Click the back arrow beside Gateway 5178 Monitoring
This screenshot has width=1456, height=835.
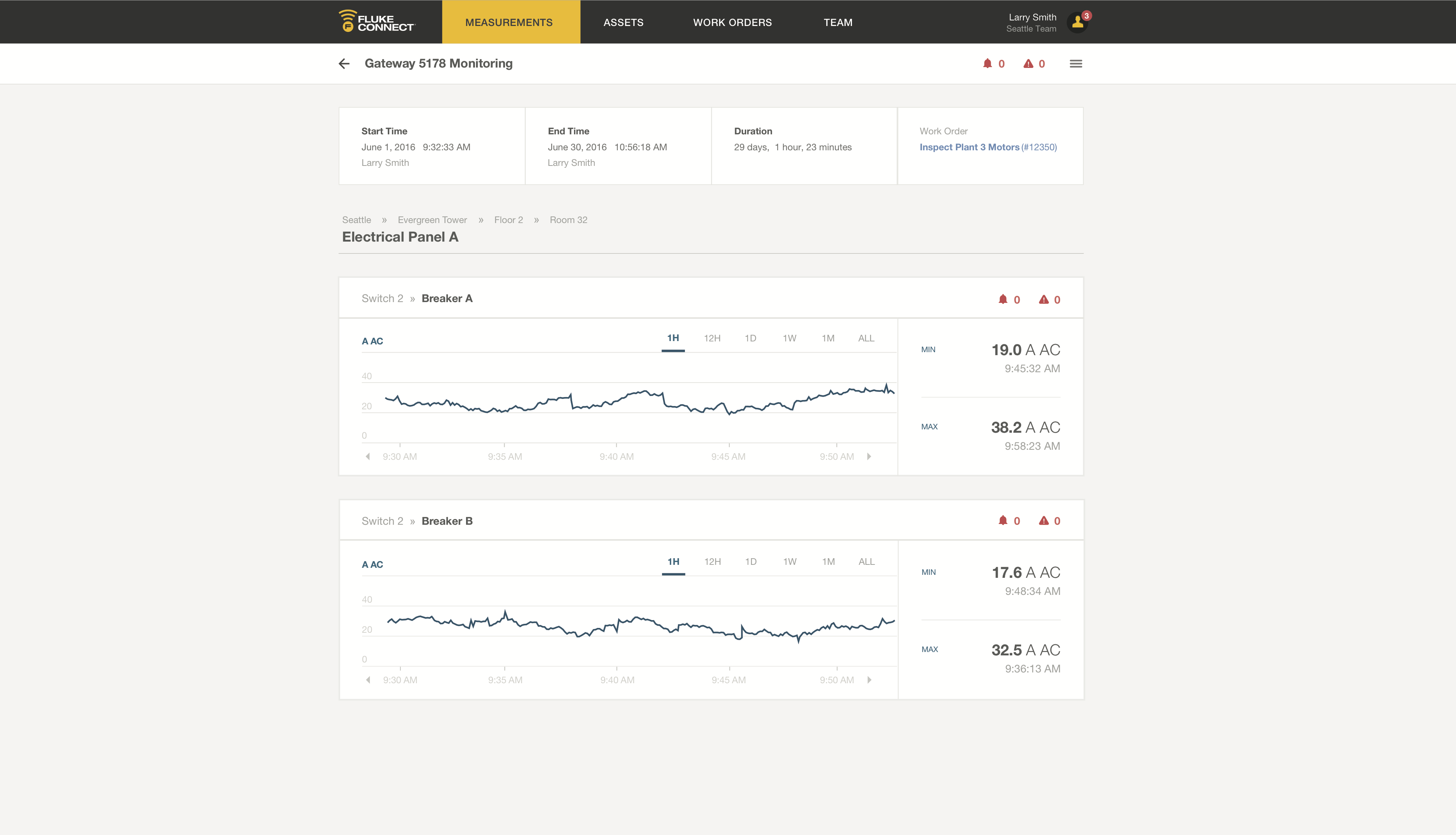tap(344, 64)
